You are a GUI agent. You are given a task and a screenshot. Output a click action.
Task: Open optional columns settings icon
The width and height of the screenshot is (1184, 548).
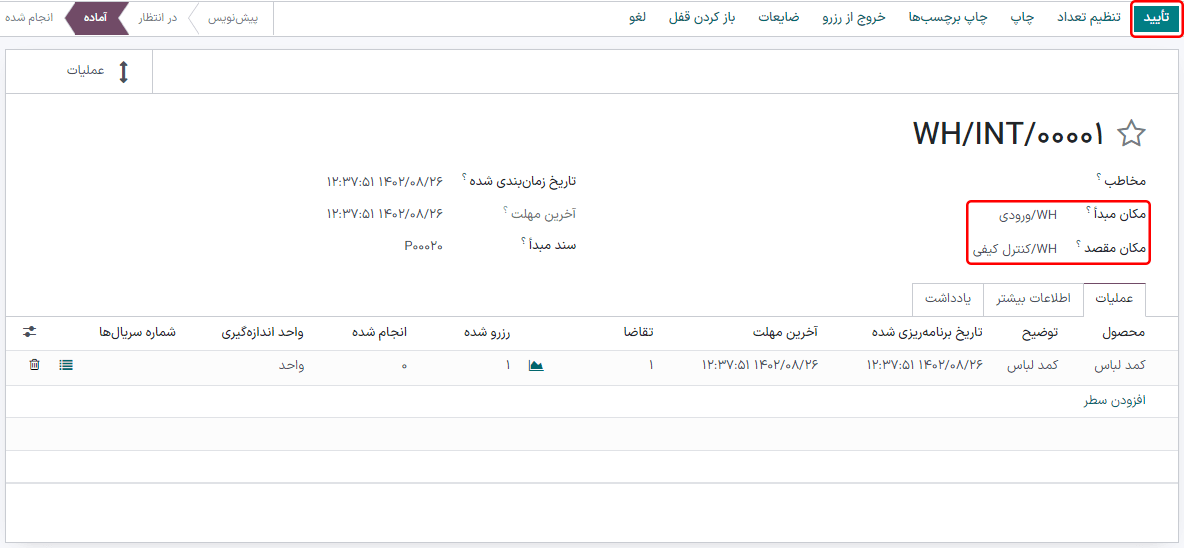pyautogui.click(x=30, y=332)
